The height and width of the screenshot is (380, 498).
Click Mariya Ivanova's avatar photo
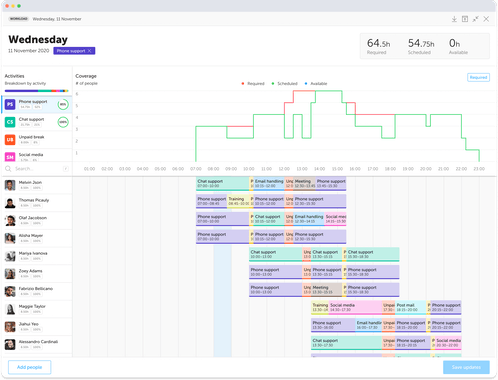10,256
